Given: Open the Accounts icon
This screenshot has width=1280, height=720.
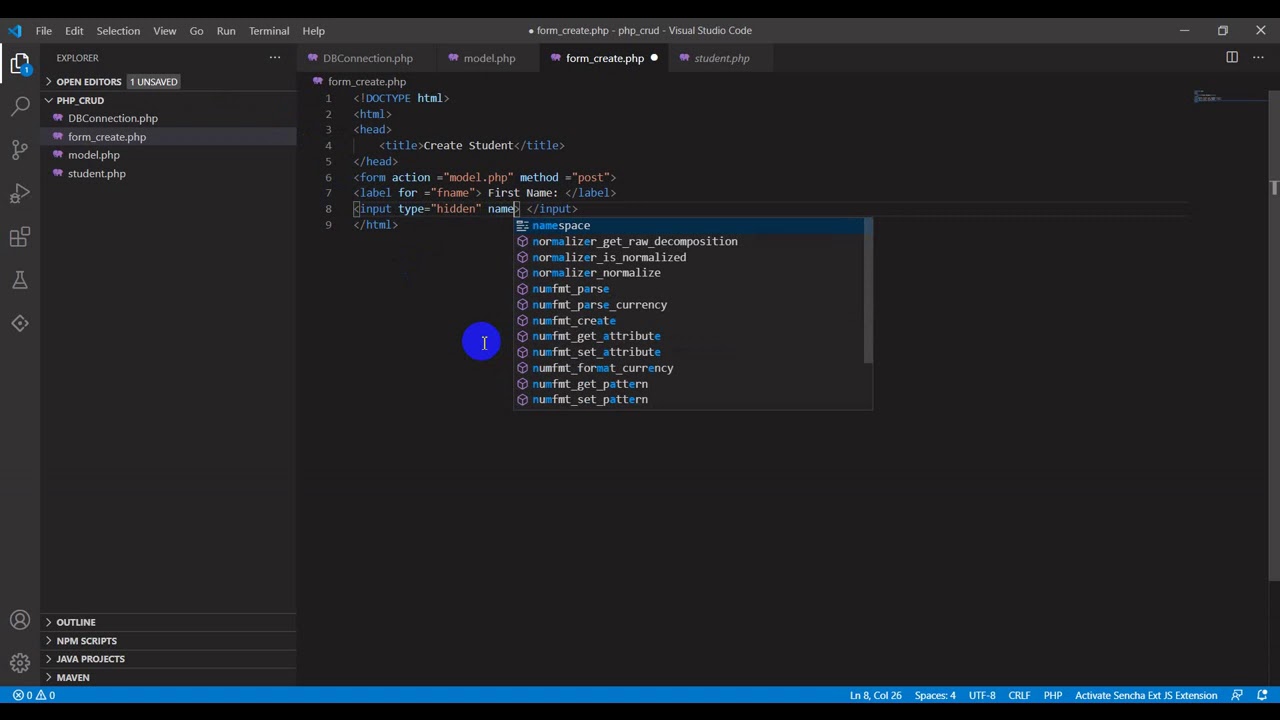Looking at the screenshot, I should pyautogui.click(x=20, y=620).
